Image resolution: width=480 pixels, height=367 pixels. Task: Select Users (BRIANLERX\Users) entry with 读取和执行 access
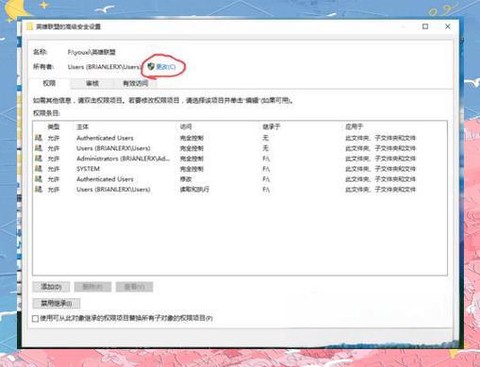coord(240,189)
